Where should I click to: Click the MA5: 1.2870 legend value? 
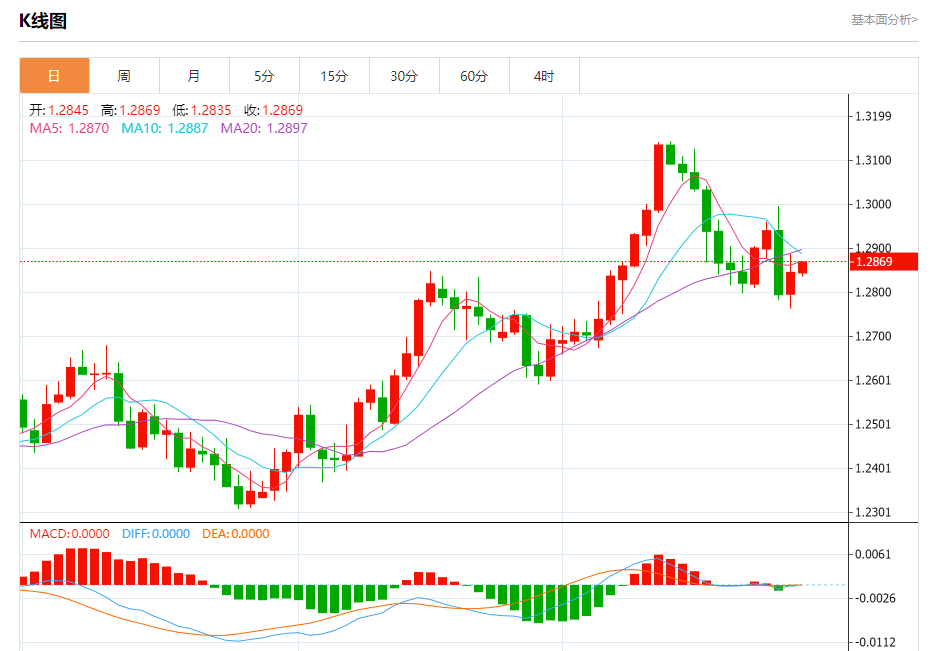(69, 128)
